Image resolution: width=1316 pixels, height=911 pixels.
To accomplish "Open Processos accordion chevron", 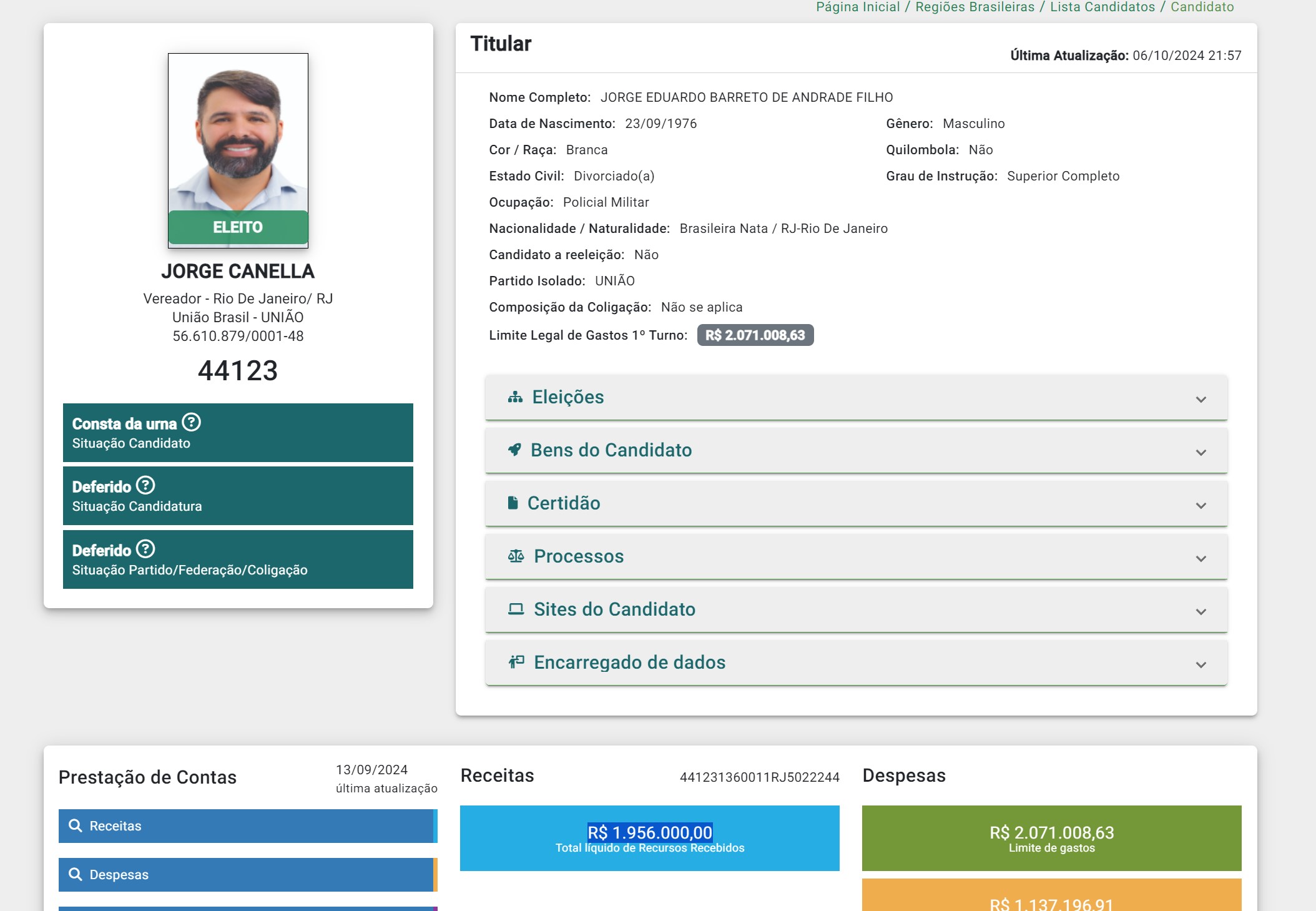I will pyautogui.click(x=1201, y=558).
